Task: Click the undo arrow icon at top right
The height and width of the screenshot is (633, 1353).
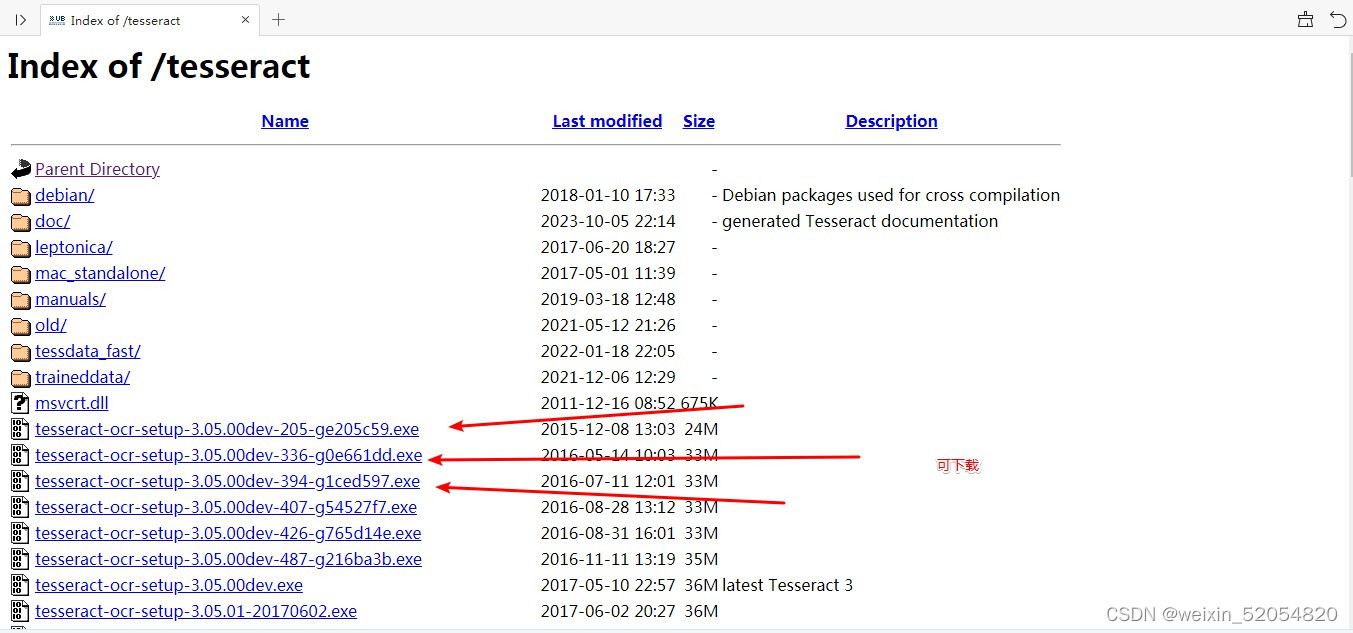Action: point(1337,20)
